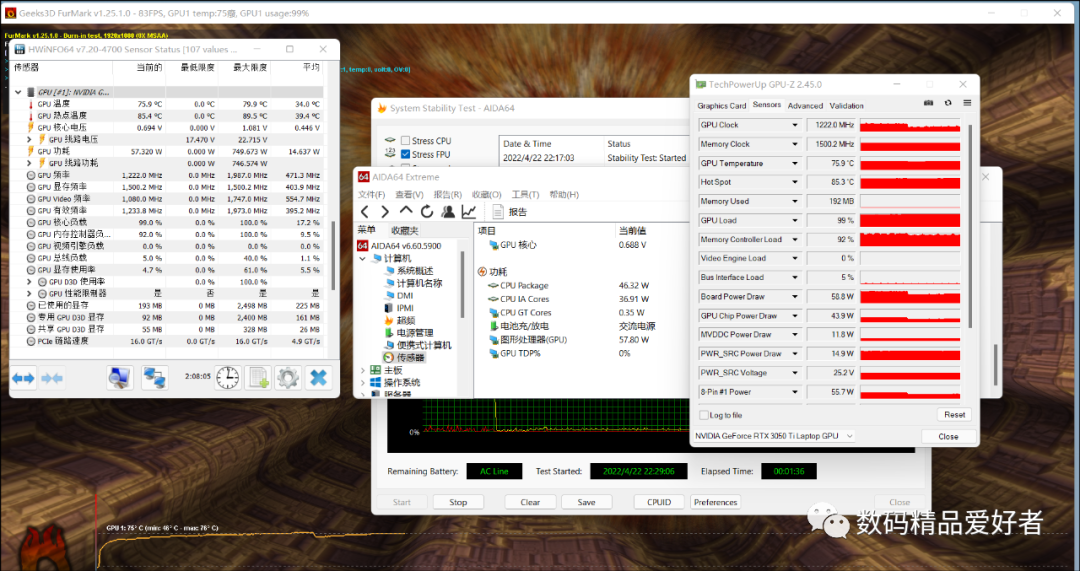Screen dimensions: 1080x571
Task: Click HWiNFO sensor list vertical scrollbar
Action: tap(333, 255)
